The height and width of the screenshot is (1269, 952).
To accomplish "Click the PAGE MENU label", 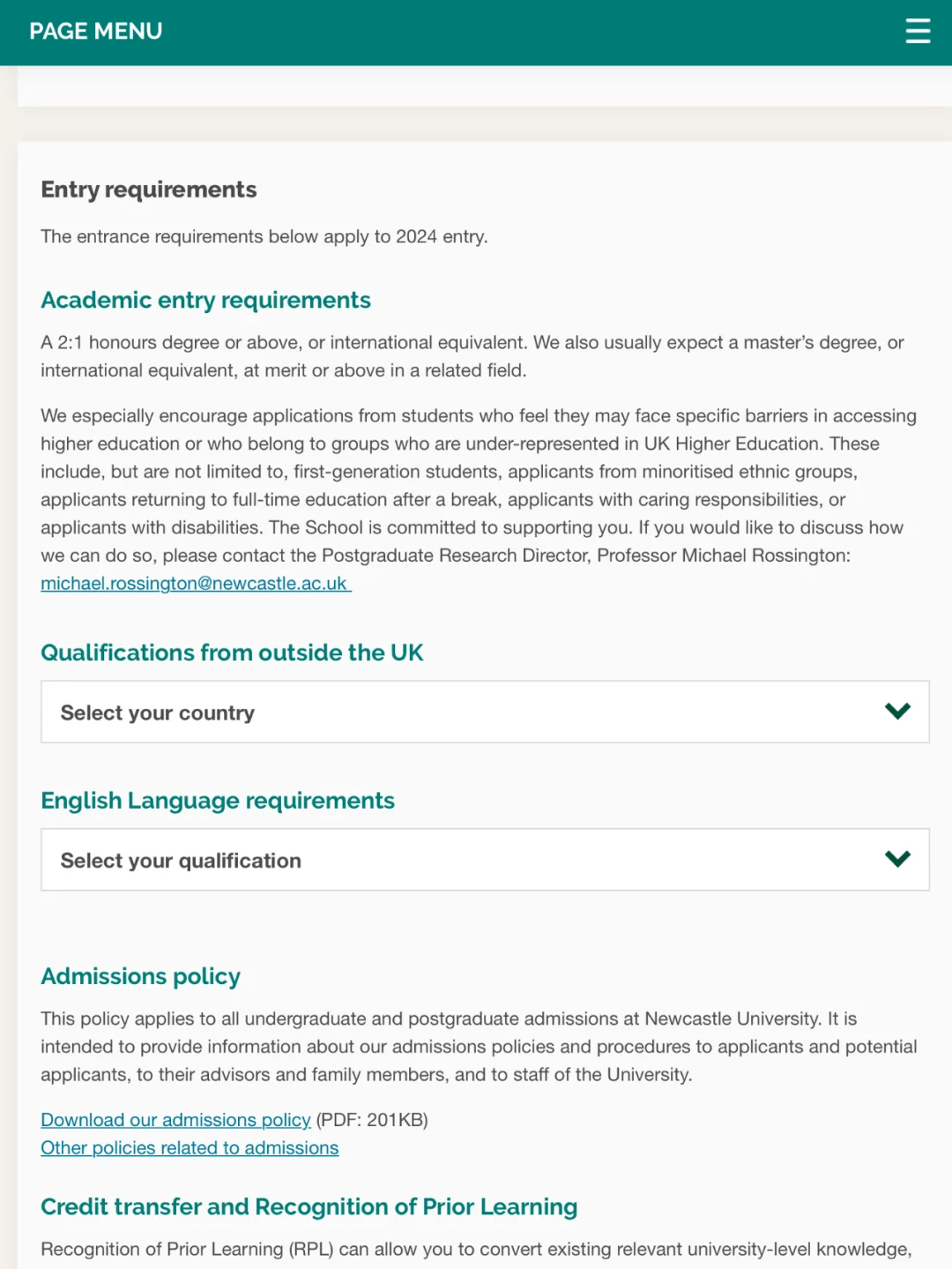I will [95, 31].
